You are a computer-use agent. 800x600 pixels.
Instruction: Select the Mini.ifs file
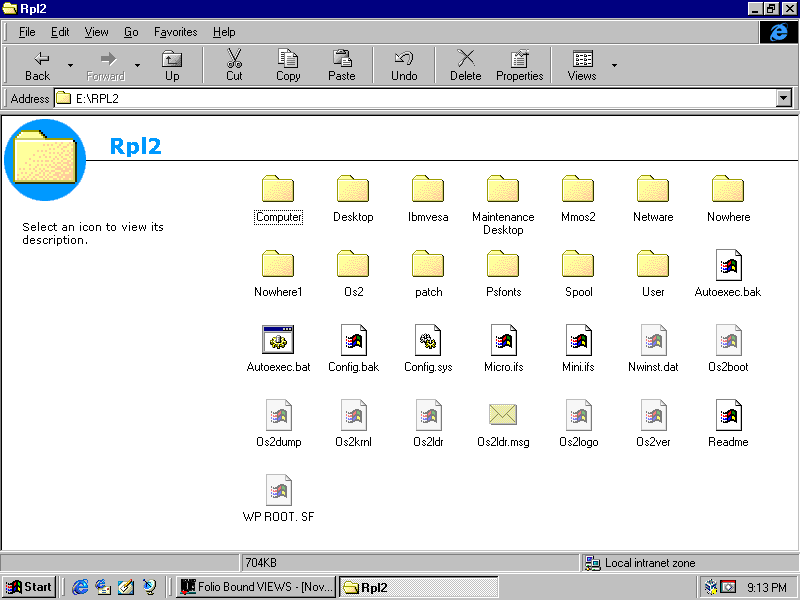point(578,349)
